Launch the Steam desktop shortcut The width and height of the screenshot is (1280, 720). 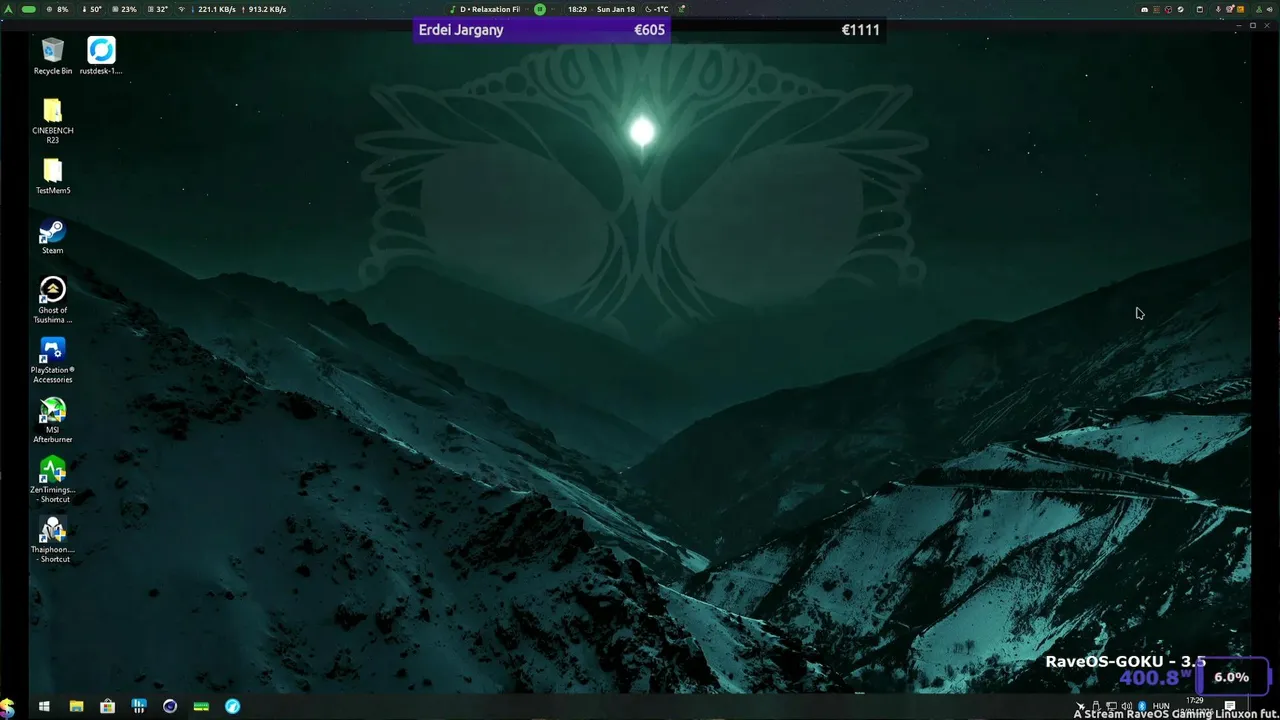tap(52, 237)
